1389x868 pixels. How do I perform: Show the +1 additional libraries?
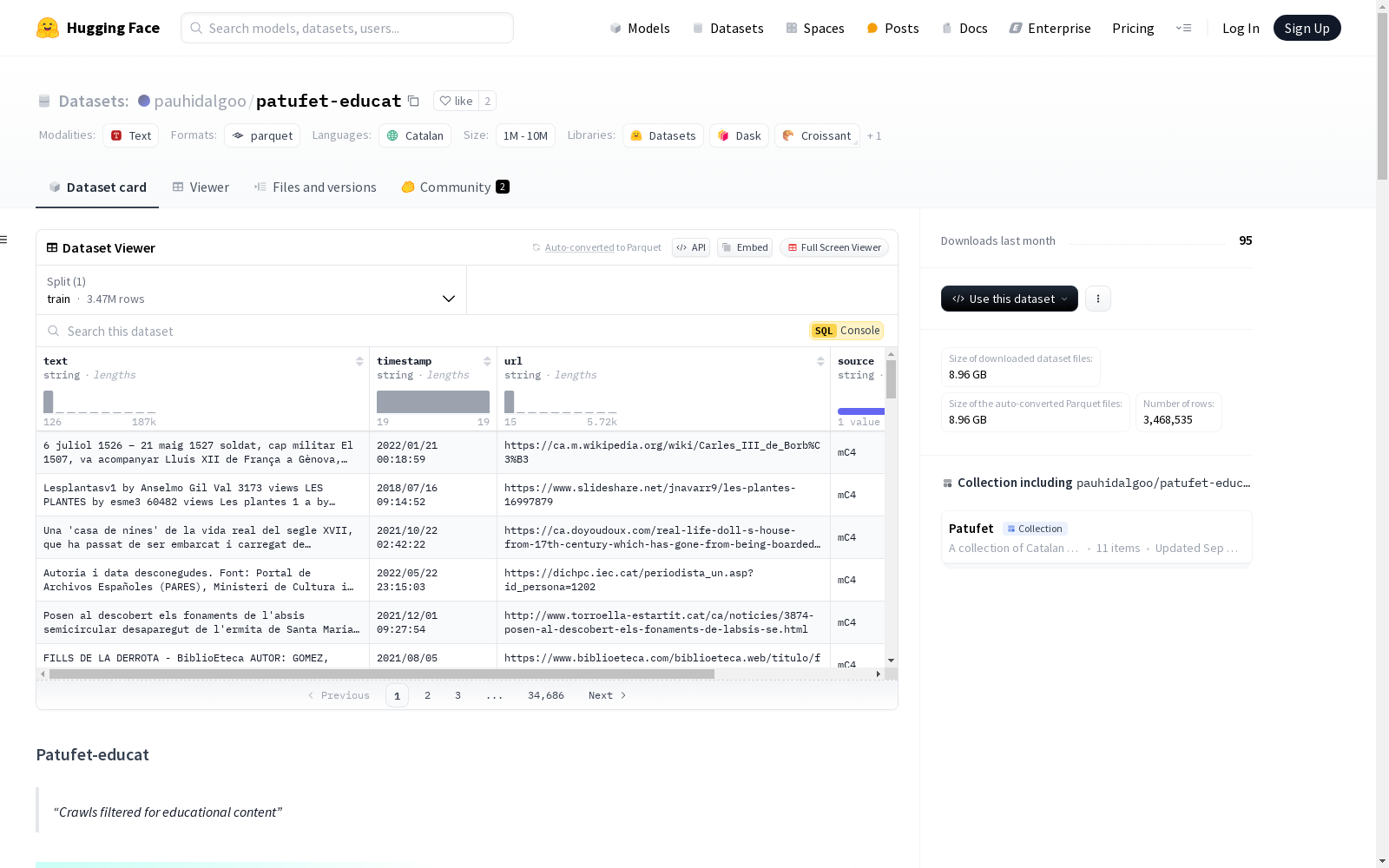click(874, 136)
